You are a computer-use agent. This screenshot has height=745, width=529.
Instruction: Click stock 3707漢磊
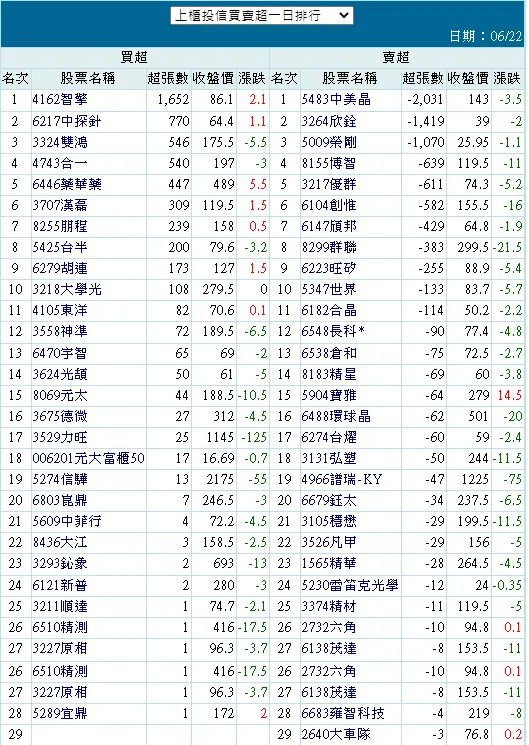click(60, 205)
